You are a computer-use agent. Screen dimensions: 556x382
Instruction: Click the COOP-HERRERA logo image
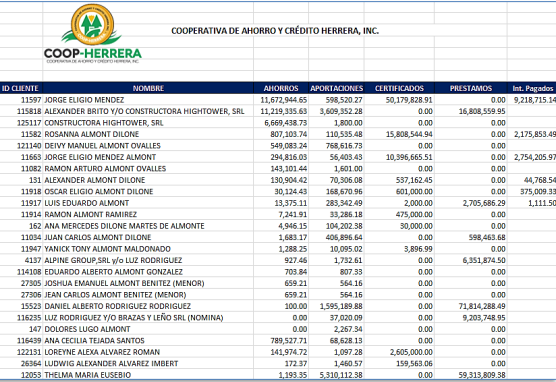(x=93, y=34)
